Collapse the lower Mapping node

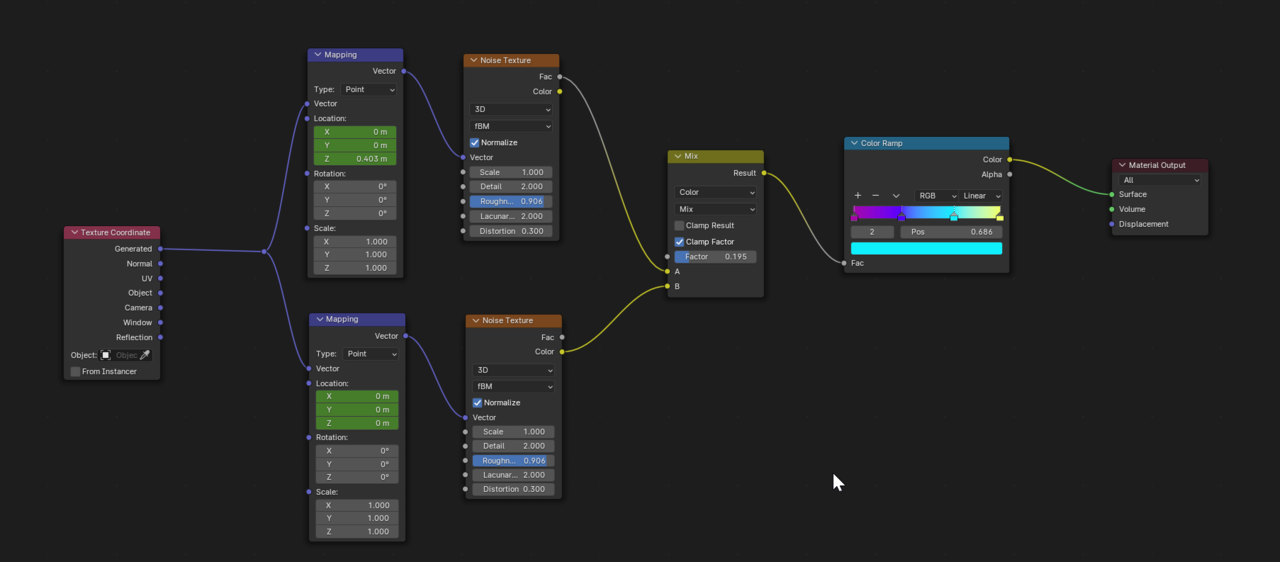coord(319,319)
